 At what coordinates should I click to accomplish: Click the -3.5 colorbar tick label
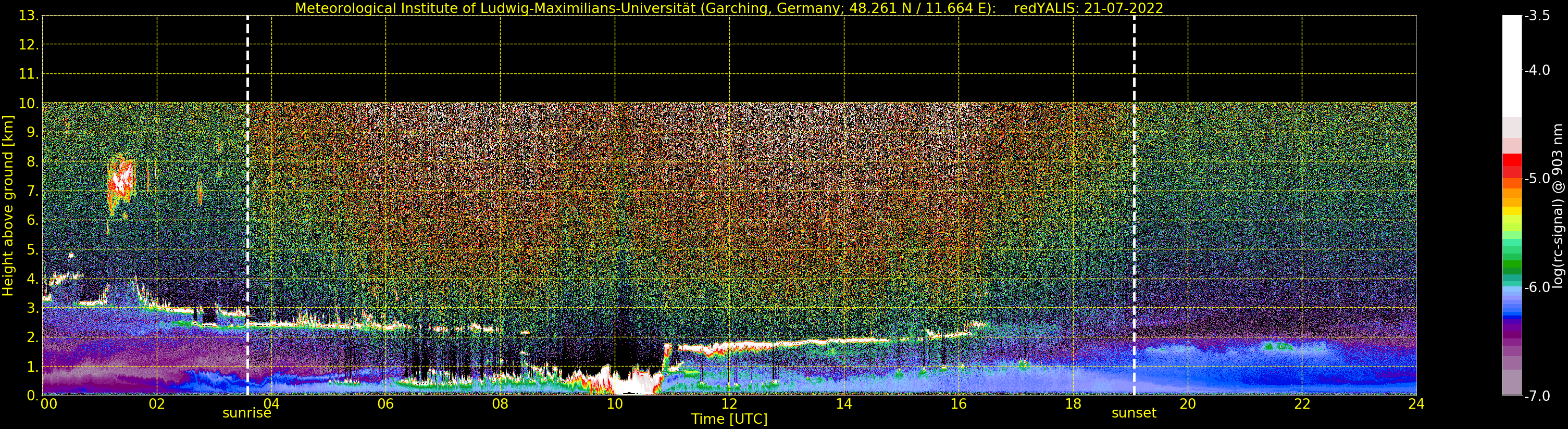tap(1537, 17)
